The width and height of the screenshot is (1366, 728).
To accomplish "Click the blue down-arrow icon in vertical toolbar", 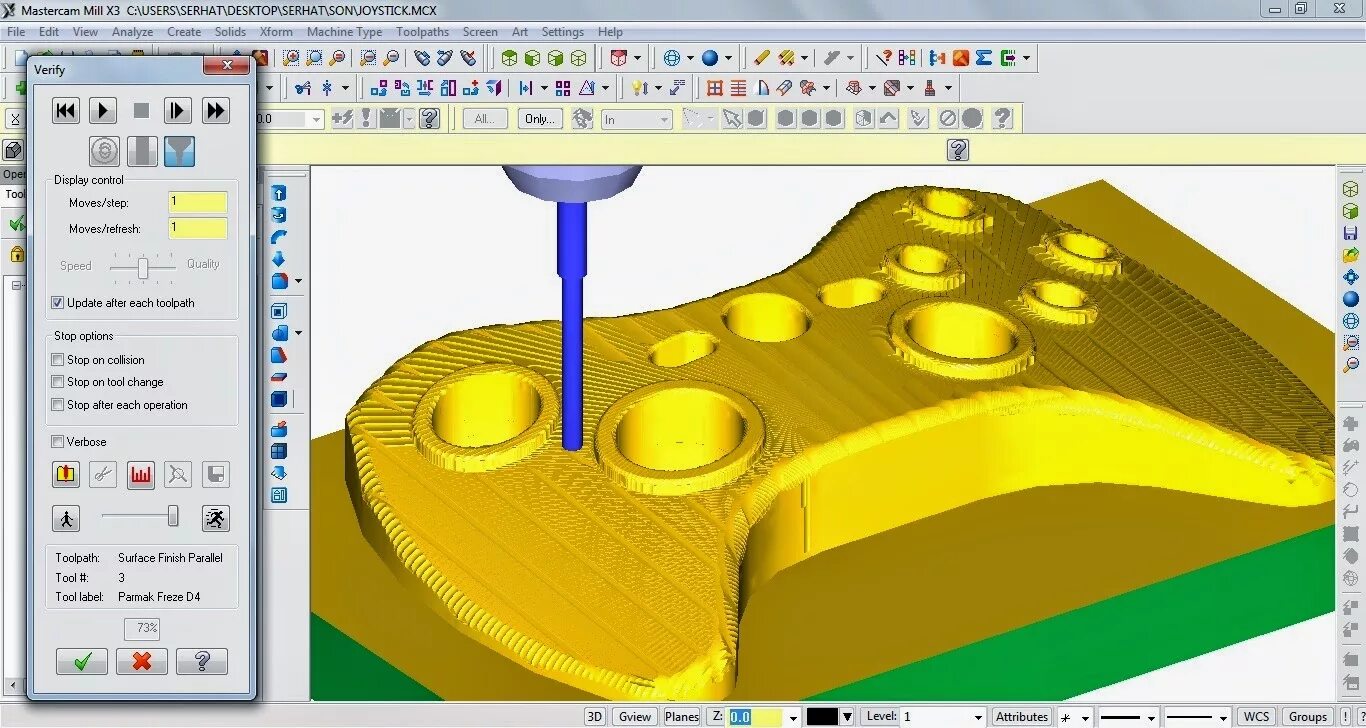I will click(x=279, y=258).
